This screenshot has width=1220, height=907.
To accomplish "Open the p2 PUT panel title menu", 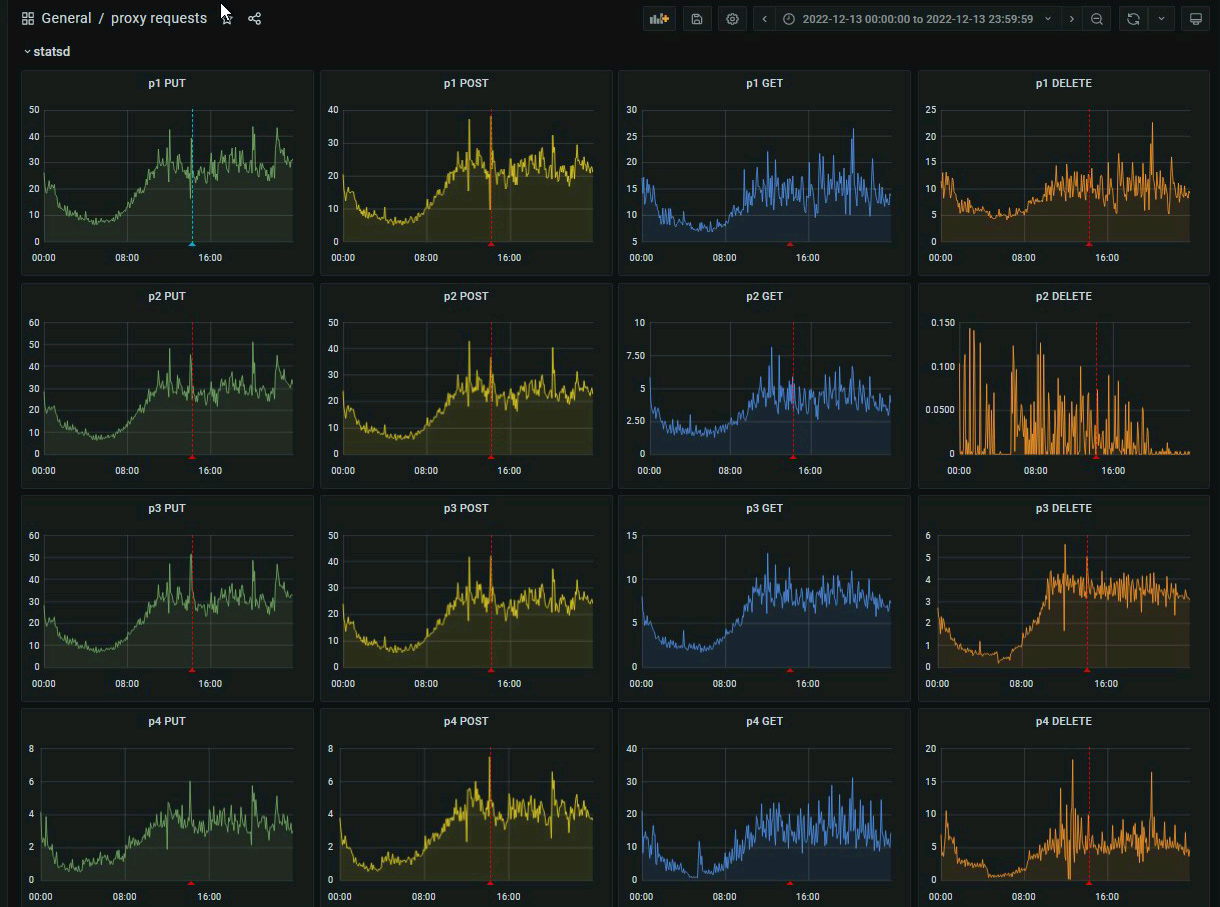I will [167, 296].
